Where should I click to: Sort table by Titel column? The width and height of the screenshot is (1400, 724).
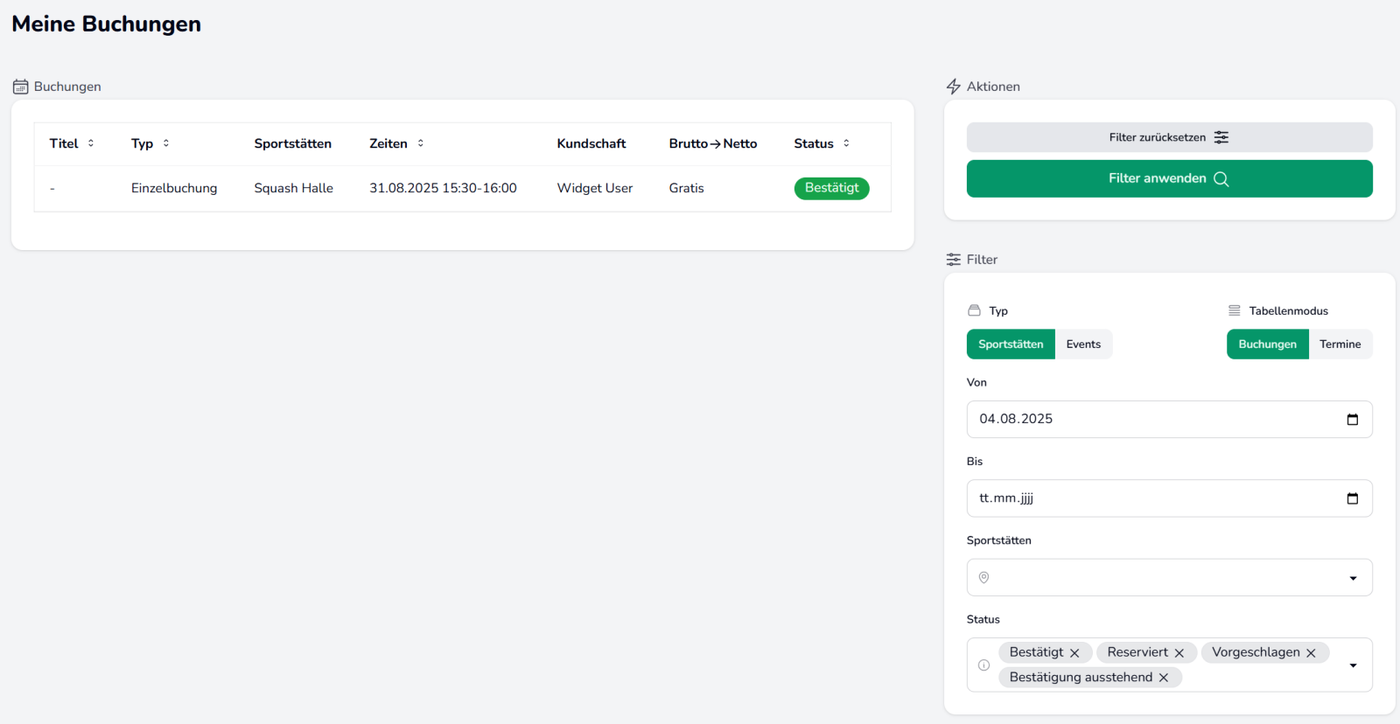click(91, 144)
